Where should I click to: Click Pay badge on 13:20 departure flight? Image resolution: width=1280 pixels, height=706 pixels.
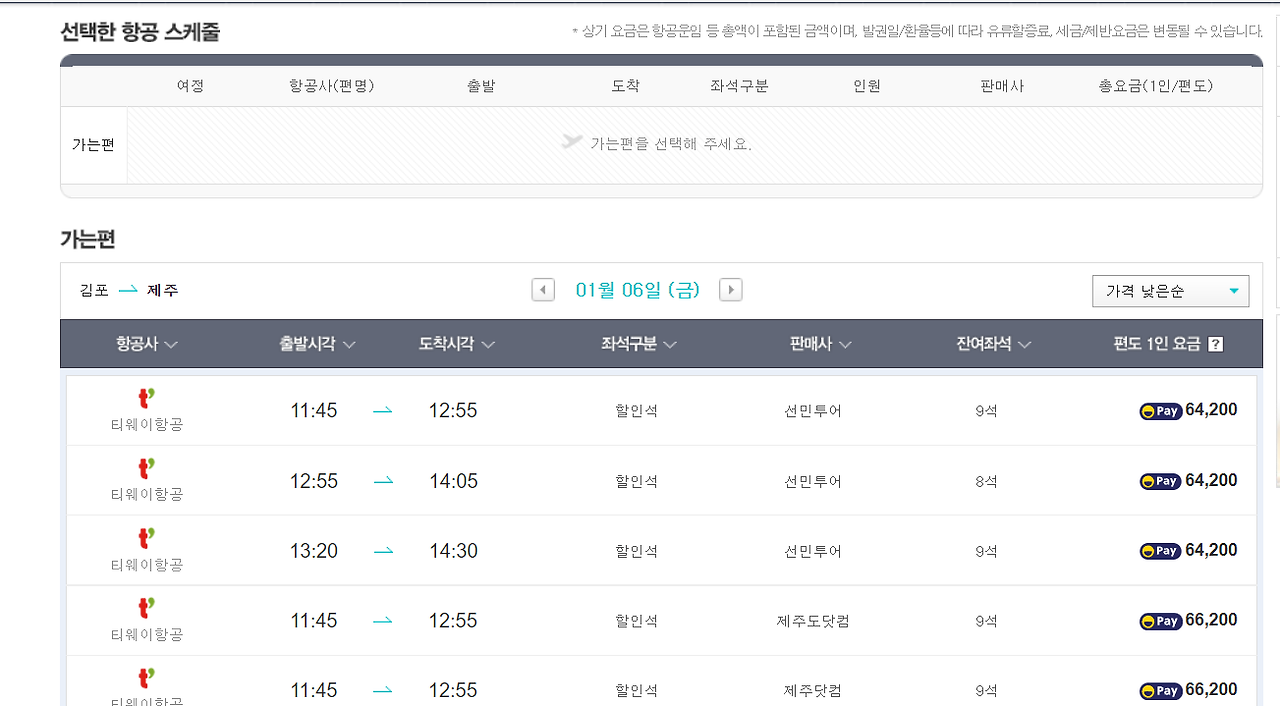(x=1161, y=551)
